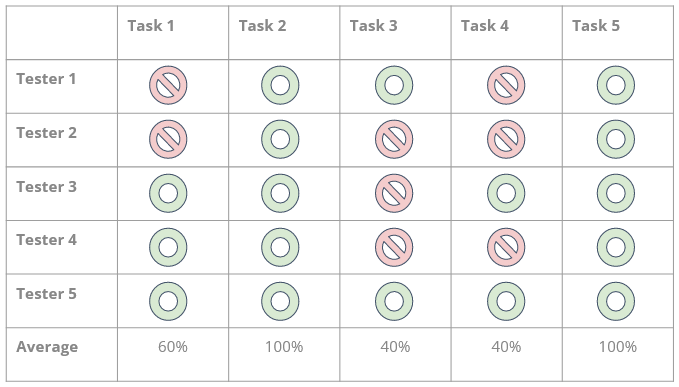
Task: Click Tester 1's fail icon for Task 4
Action: tap(506, 85)
